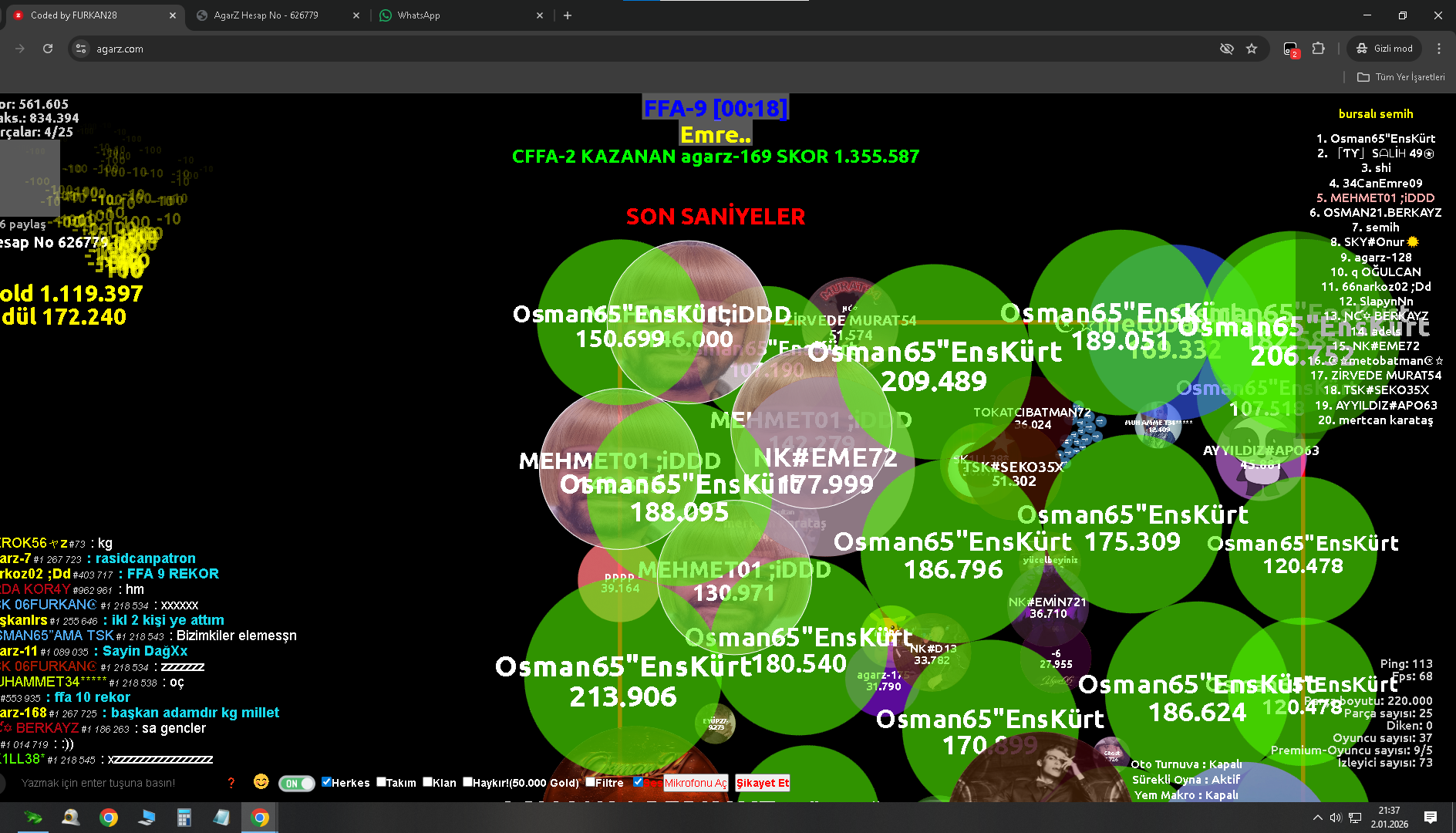Open site information icon beside agarz.com
This screenshot has height=833, width=1456.
pyautogui.click(x=80, y=49)
